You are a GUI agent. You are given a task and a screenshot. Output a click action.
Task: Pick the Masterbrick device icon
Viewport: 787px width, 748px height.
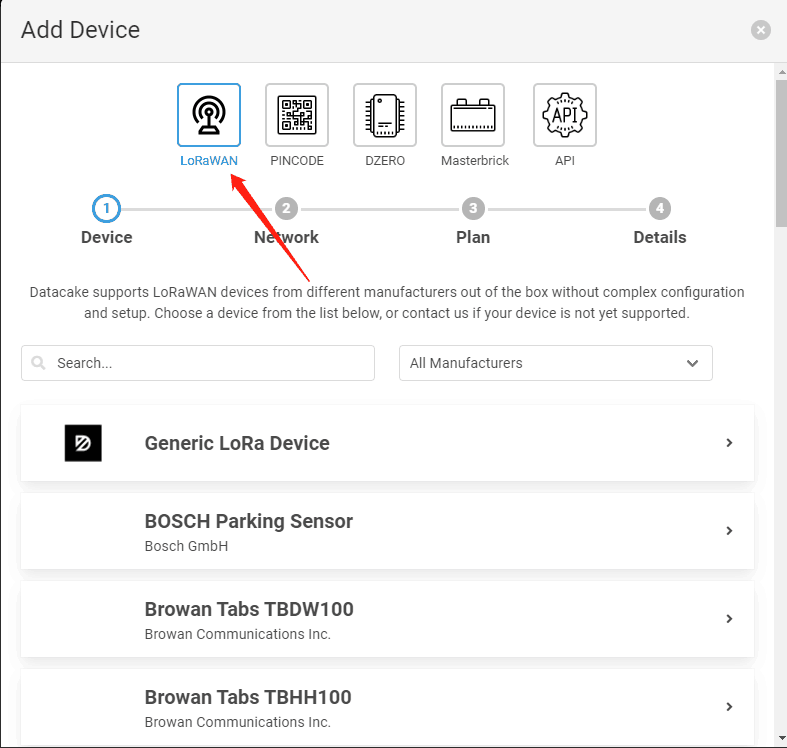[x=473, y=115]
